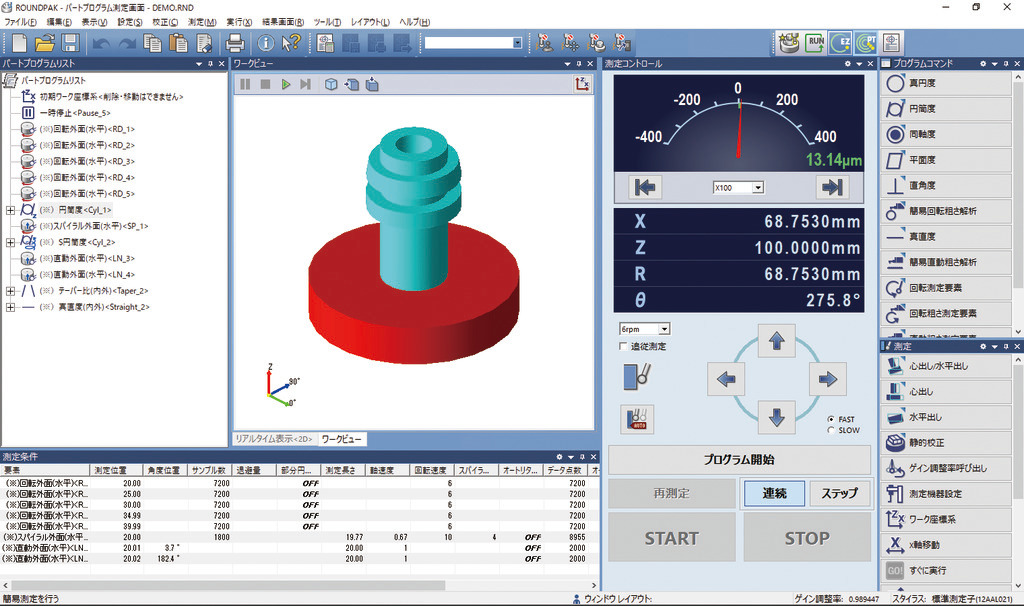1024x606 pixels.
Task: Open the X100 magnification dropdown
Action: (x=758, y=187)
